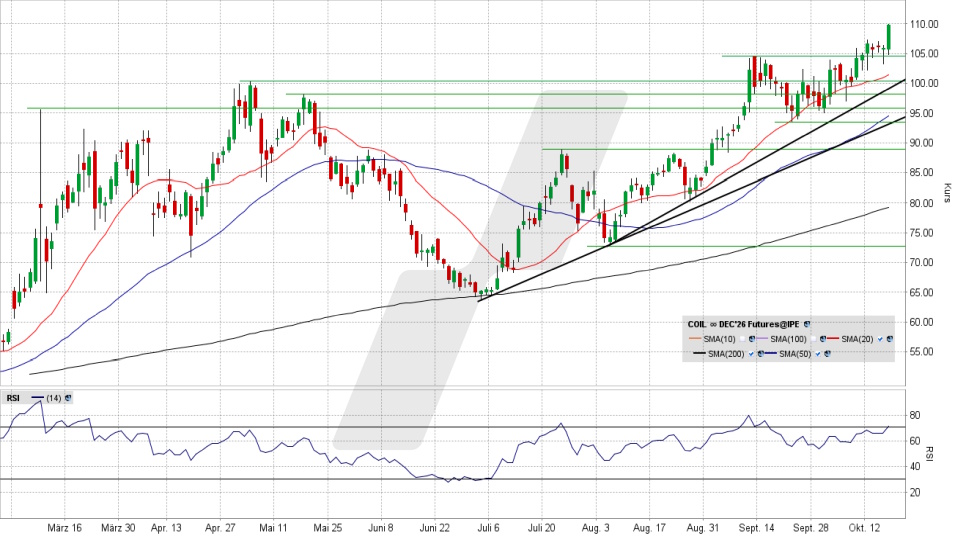Click the 'Mai 25' date label
The height and width of the screenshot is (540, 960).
328,528
